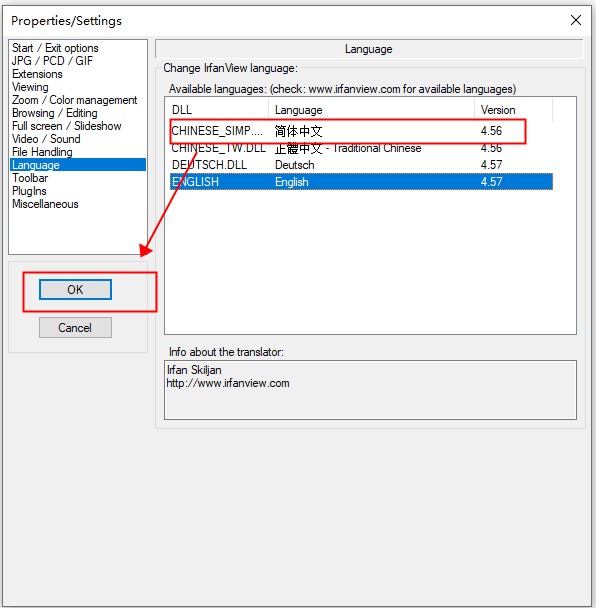Choose CHINESE_SIMP simplified Chinese language row
Screen dimensions: 596x608
coord(361,131)
